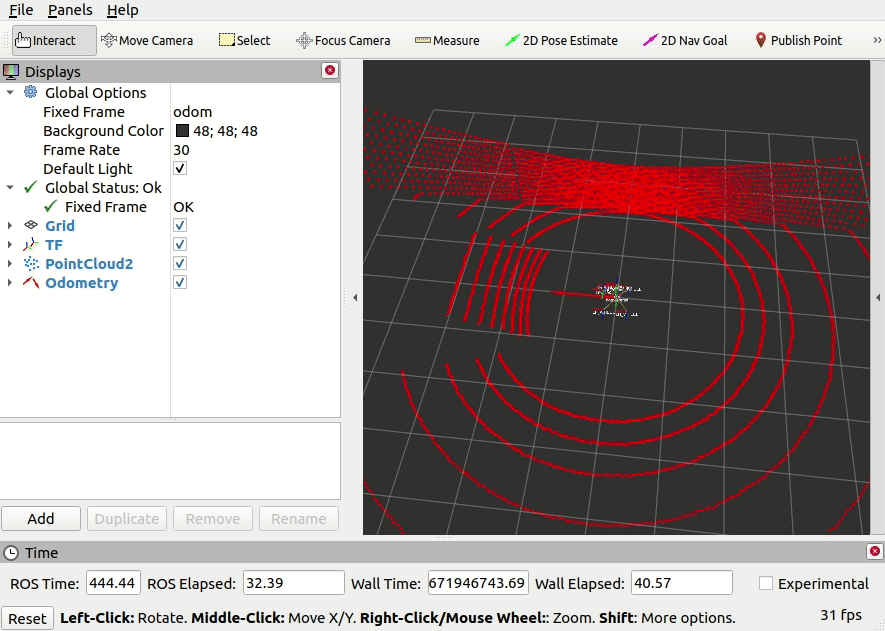
Task: Click the Duplicate button
Action: [126, 518]
